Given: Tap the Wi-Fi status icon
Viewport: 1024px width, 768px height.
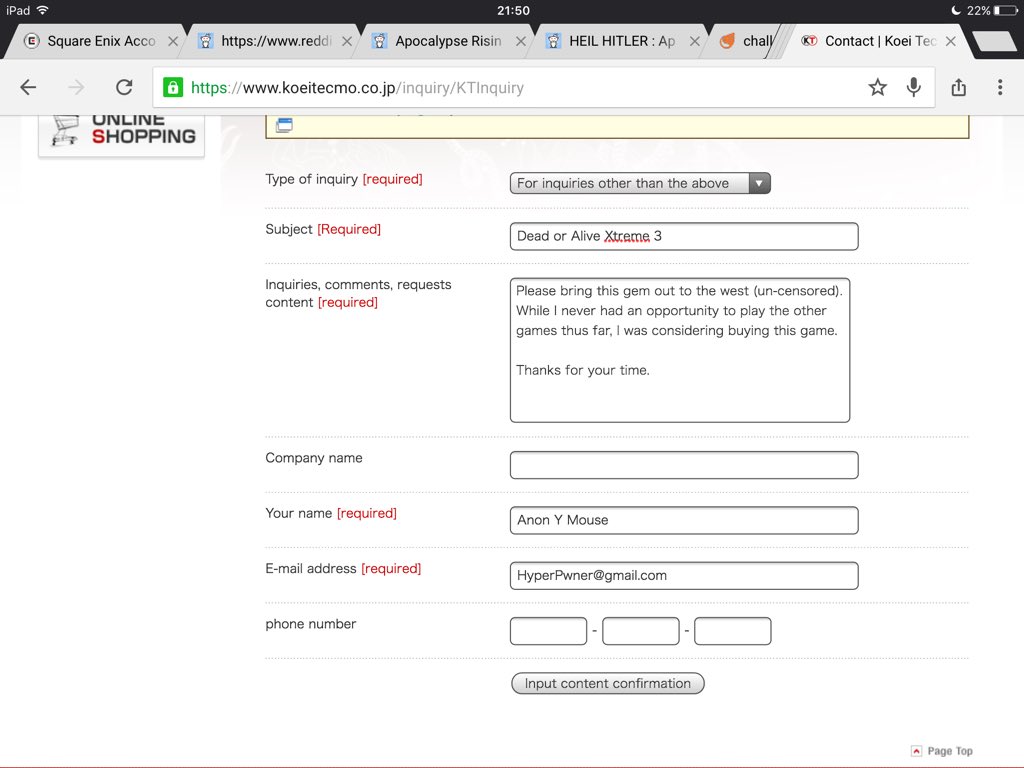Looking at the screenshot, I should tap(43, 10).
